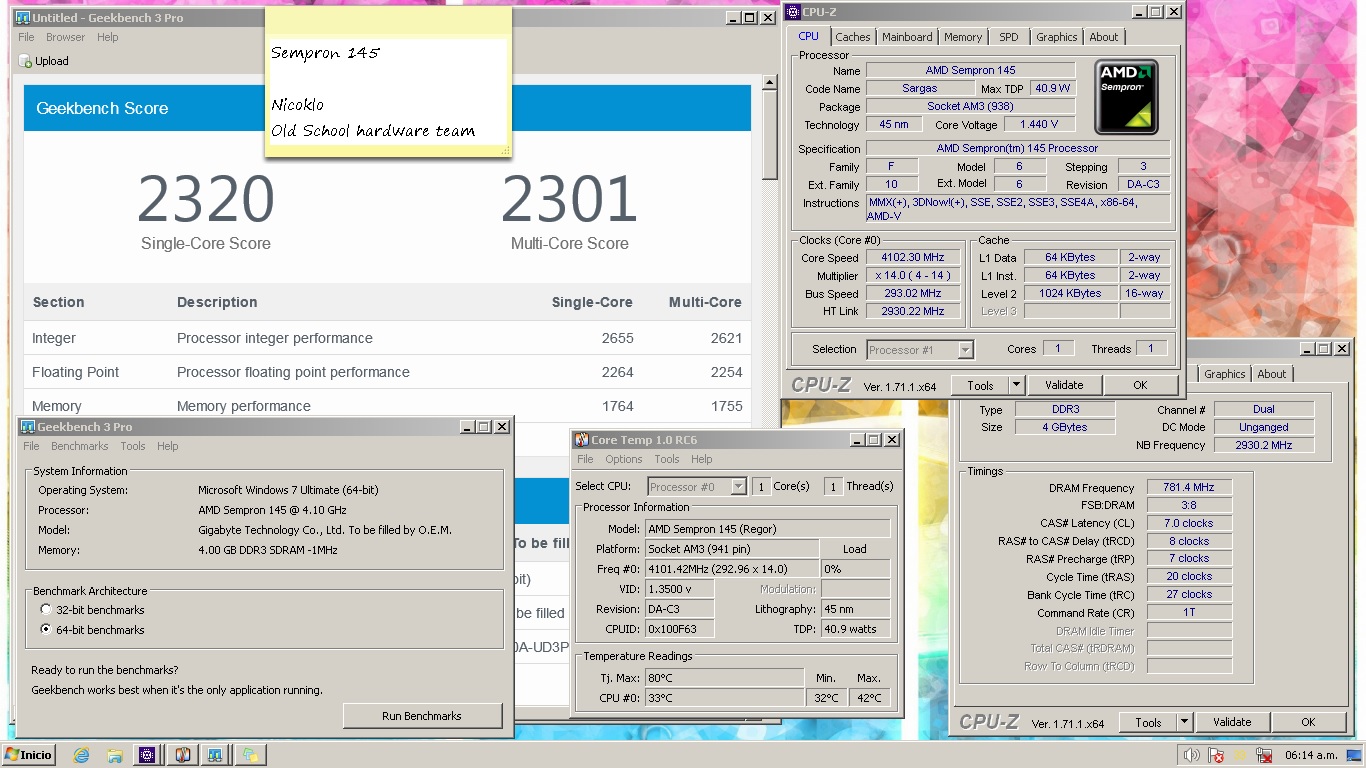Open the Action Center flag tray icon
The width and height of the screenshot is (1366, 768).
(1217, 755)
